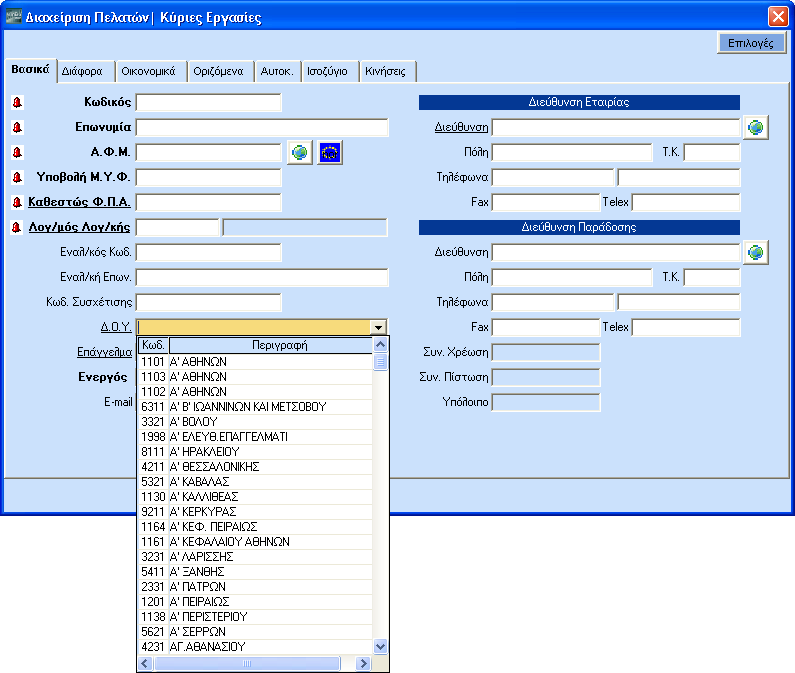
Task: Select 1998 Α' ΕΛΕΥΘ.ΕΠΑΓΓΕΛΜΑΤΙ entry
Action: tap(256, 437)
